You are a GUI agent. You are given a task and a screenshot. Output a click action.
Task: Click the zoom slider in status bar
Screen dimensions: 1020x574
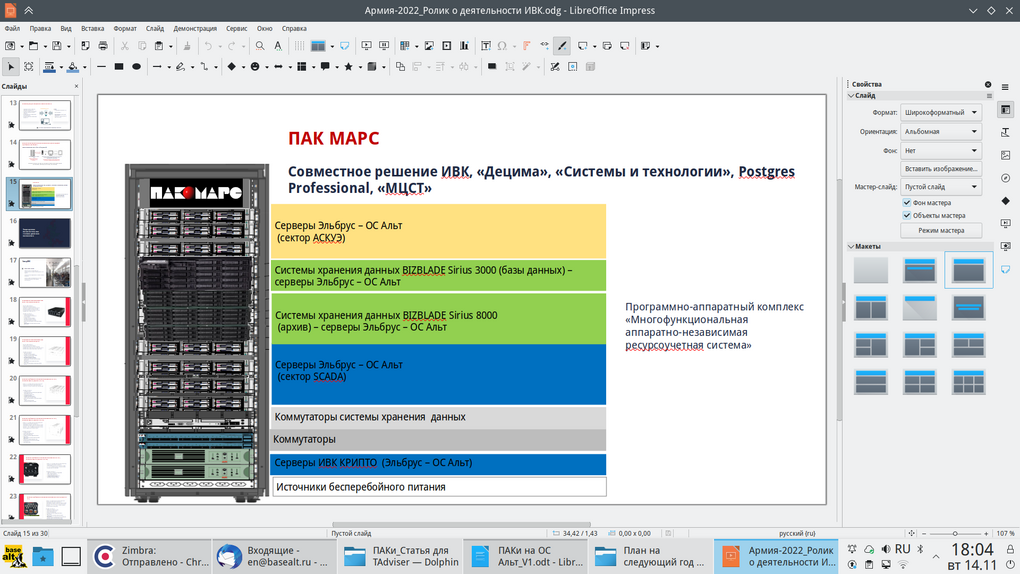click(x=955, y=533)
